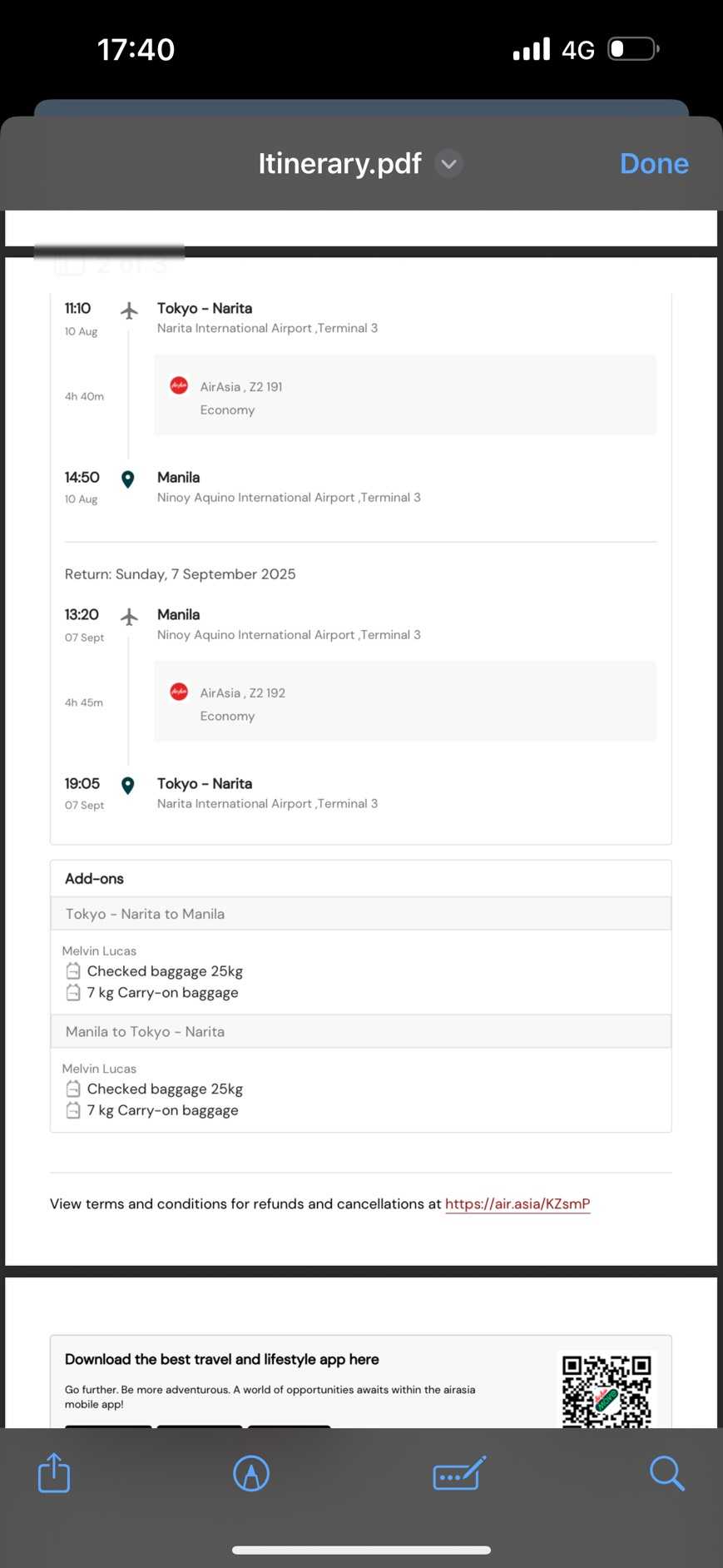The height and width of the screenshot is (1568, 723).
Task: Tap the Share icon in bottom toolbar
Action: (x=54, y=1472)
